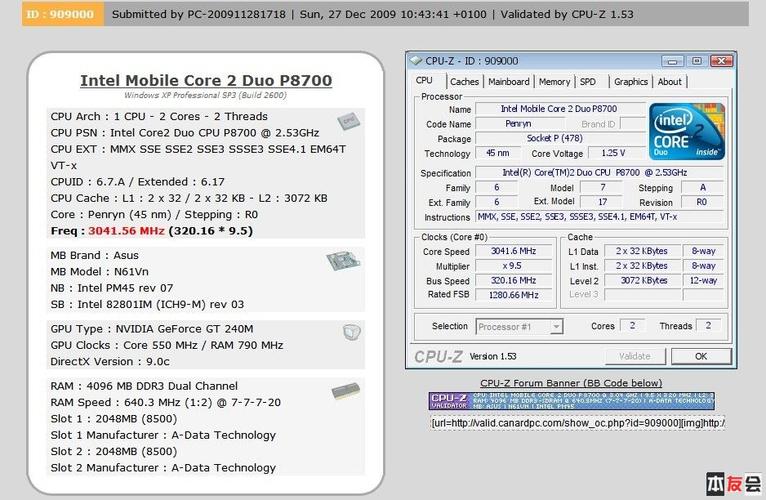Switch to the SPD tab
The width and height of the screenshot is (766, 500).
[588, 82]
